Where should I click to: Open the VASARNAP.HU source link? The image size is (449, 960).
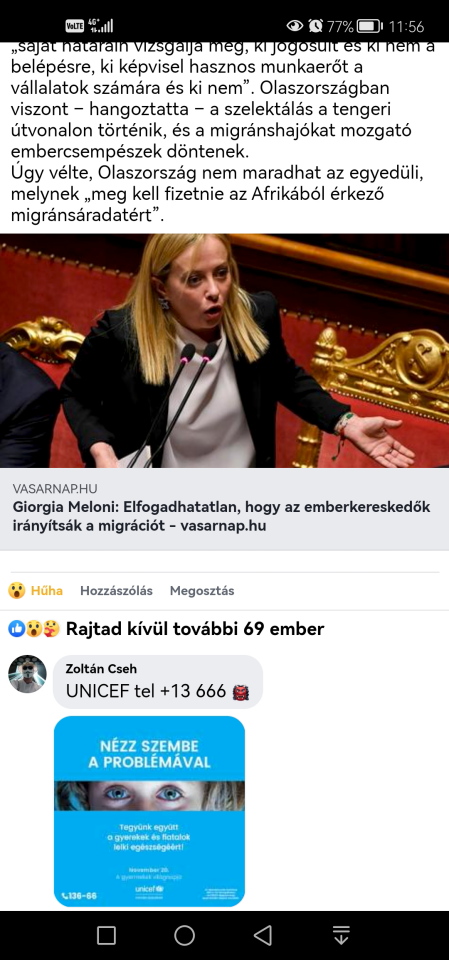[55, 489]
